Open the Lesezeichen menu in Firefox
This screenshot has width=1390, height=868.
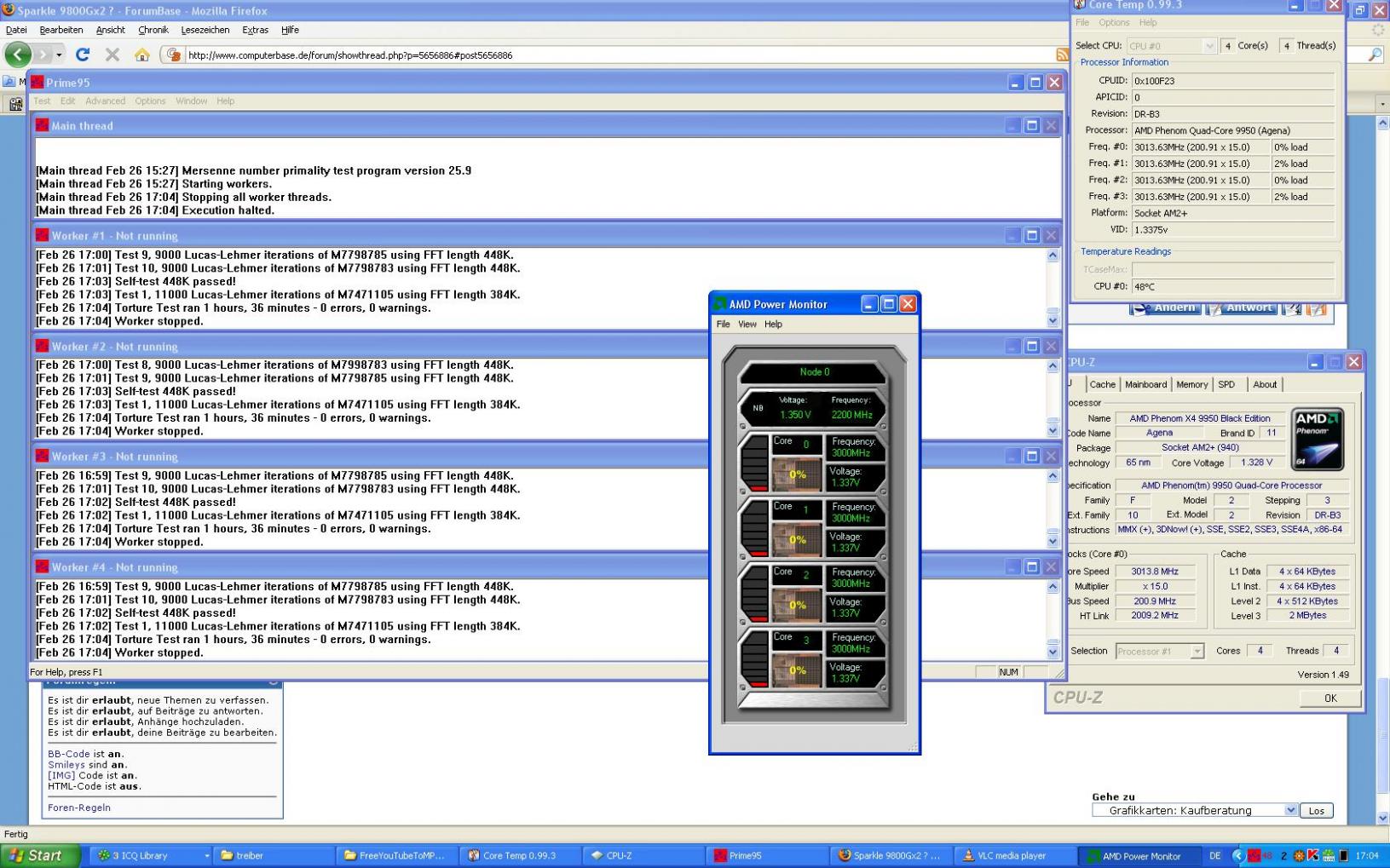205,30
